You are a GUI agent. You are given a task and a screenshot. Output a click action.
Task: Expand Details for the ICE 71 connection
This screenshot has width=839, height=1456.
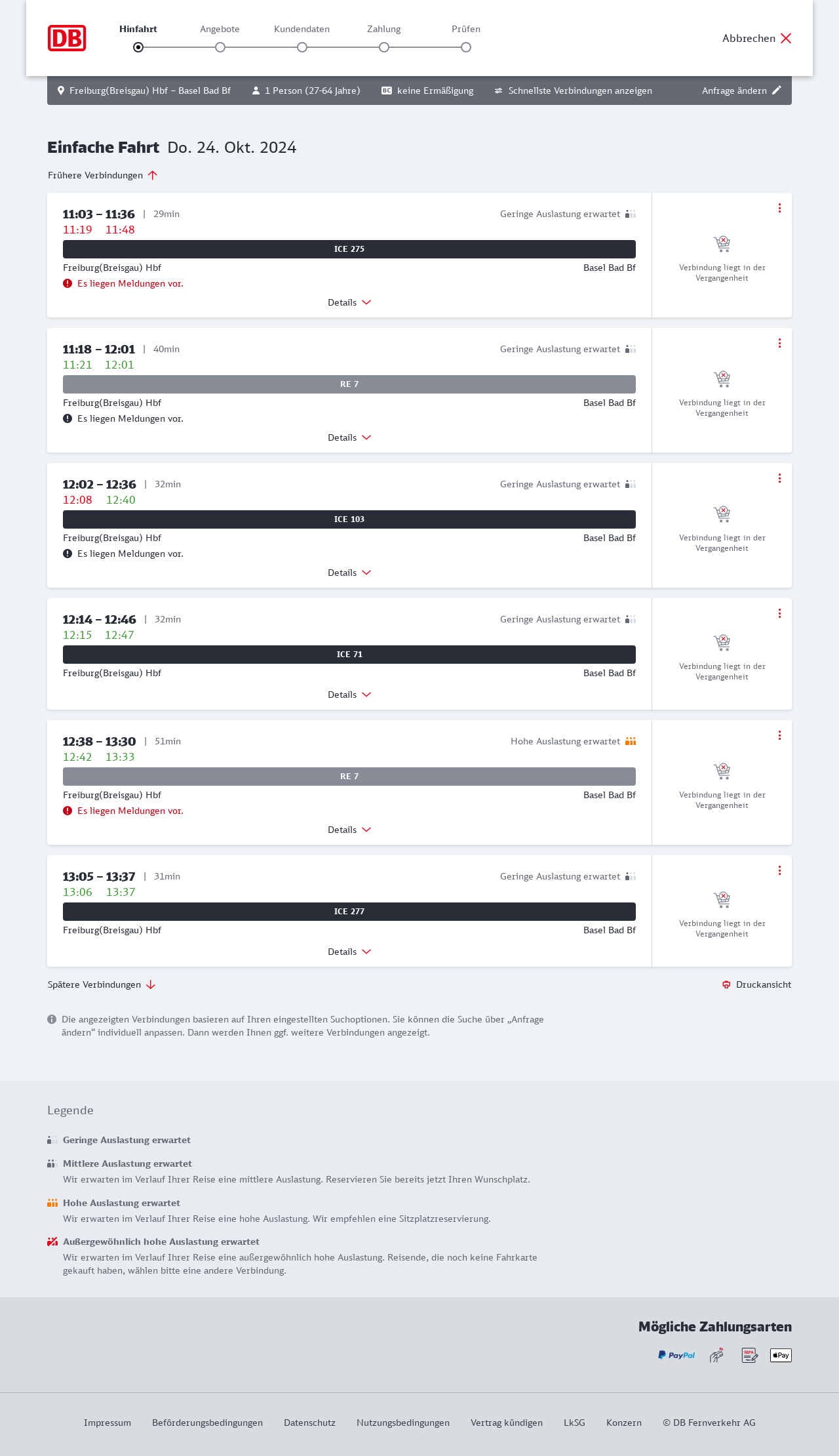349,695
